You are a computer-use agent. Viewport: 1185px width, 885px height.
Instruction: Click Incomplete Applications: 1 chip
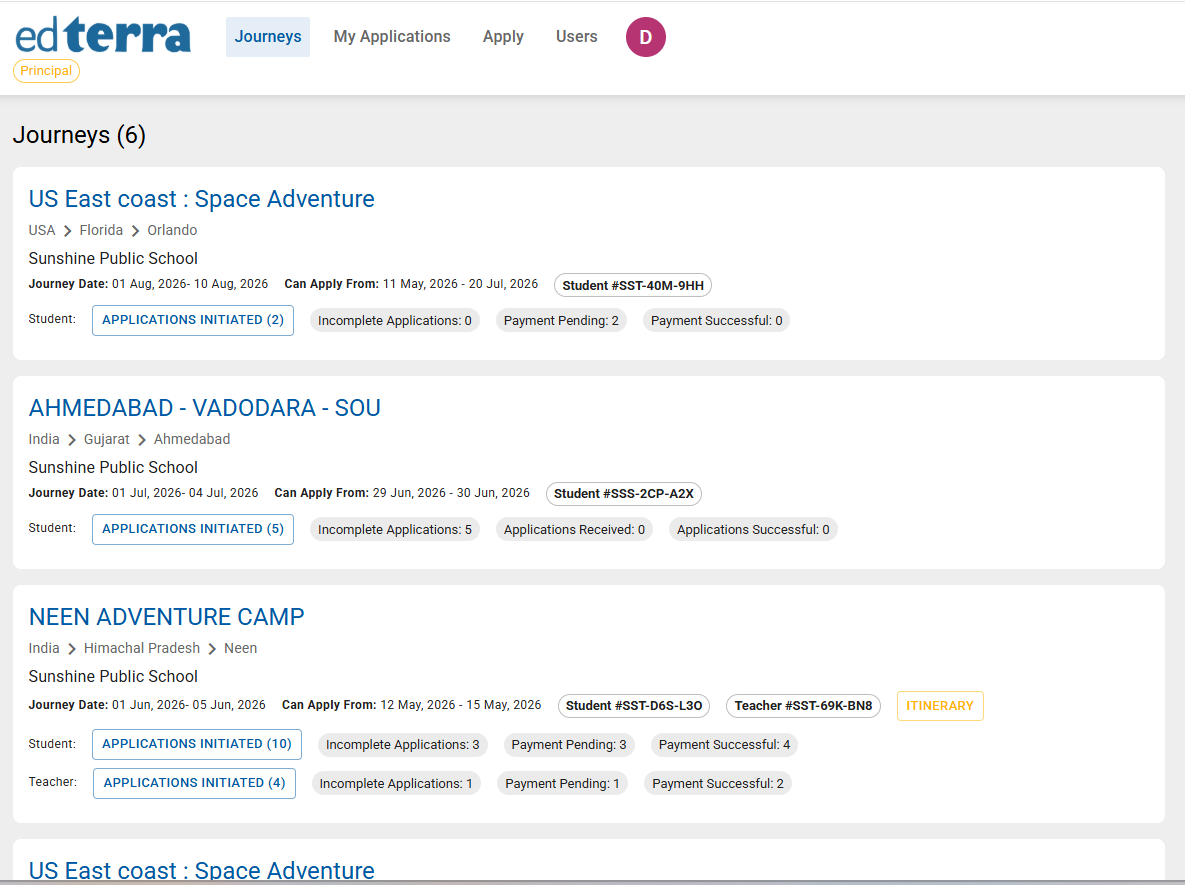396,784
